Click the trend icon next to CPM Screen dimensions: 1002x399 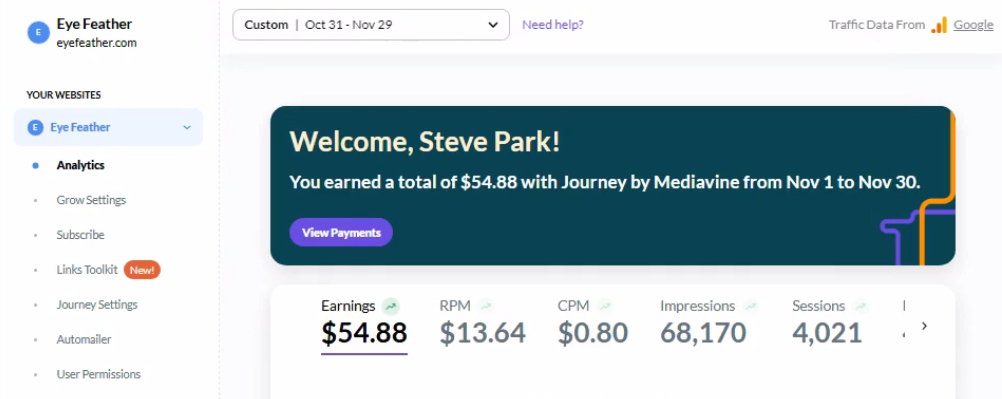[604, 306]
